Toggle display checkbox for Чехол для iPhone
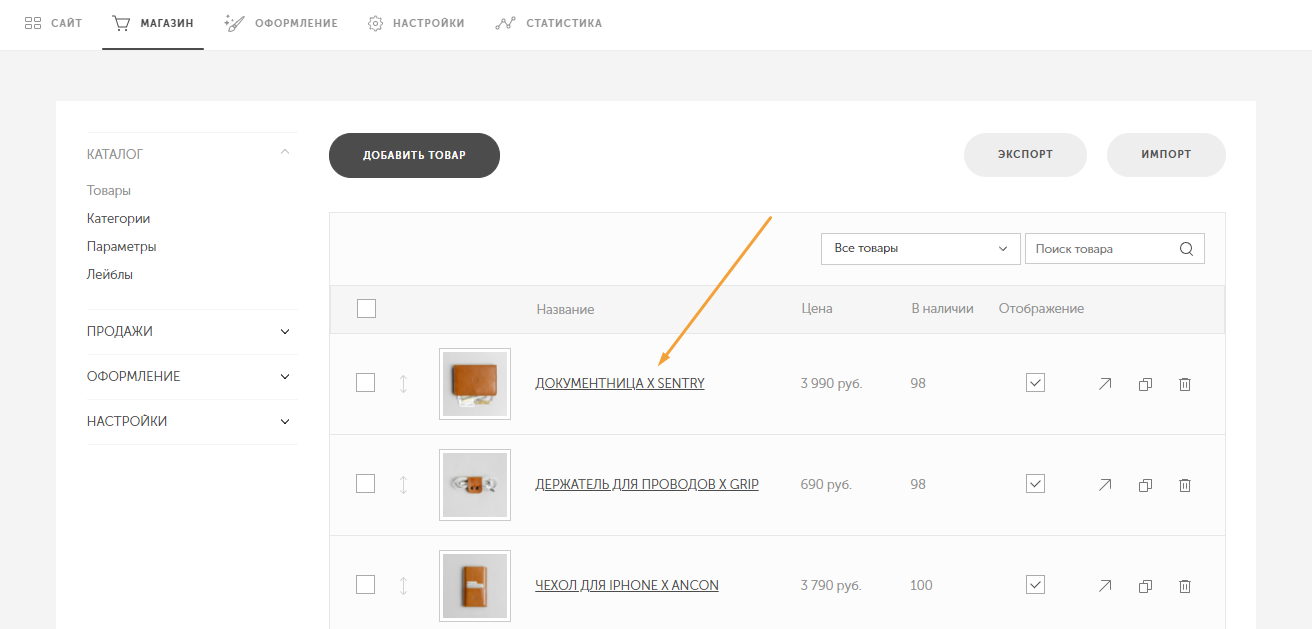This screenshot has width=1312, height=629. pos(1035,585)
